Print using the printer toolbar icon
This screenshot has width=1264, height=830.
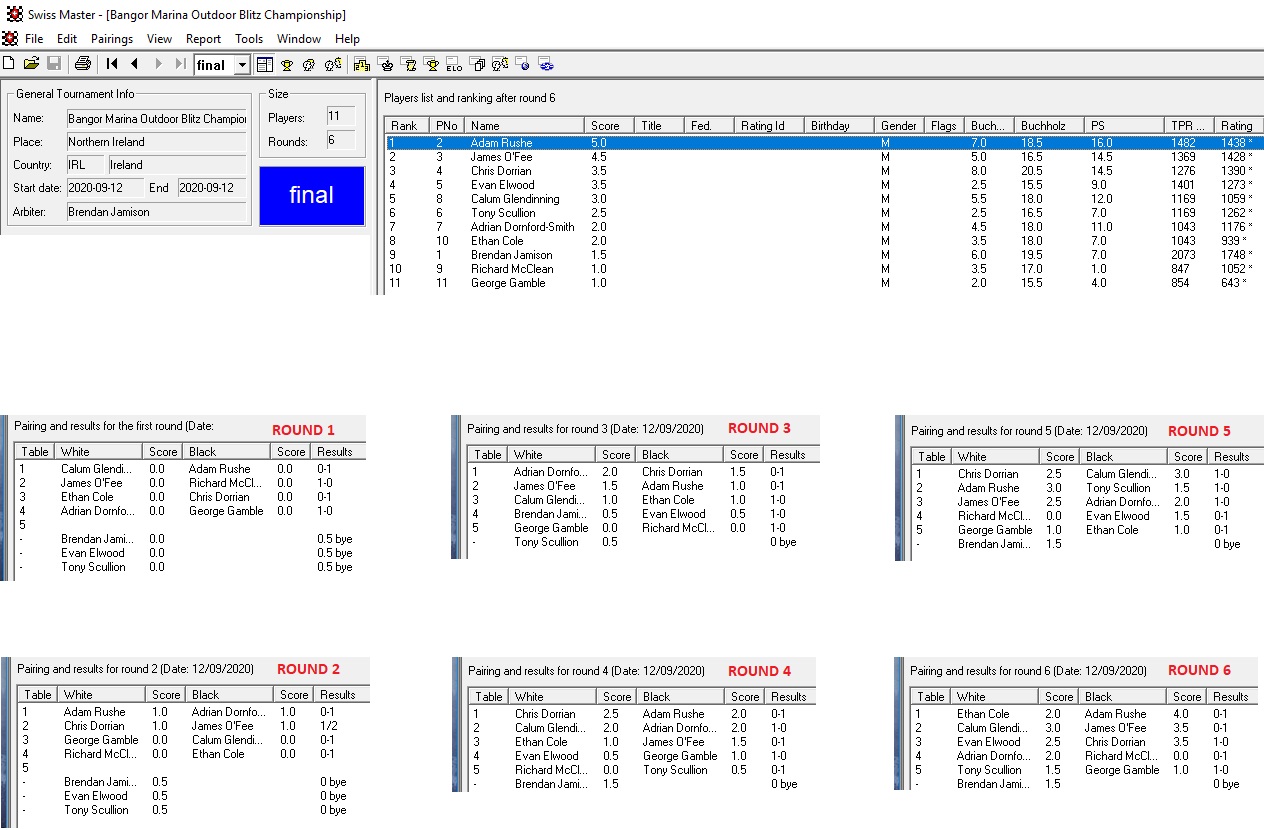[x=83, y=64]
